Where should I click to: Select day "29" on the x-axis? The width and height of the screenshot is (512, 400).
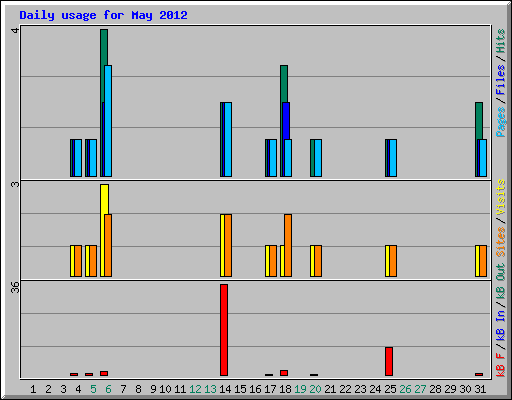450,389
